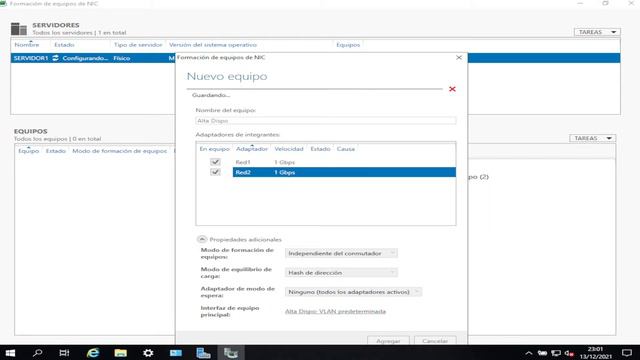This screenshot has width=640, height=360.
Task: Open Settings gear in taskbar
Action: point(148,353)
